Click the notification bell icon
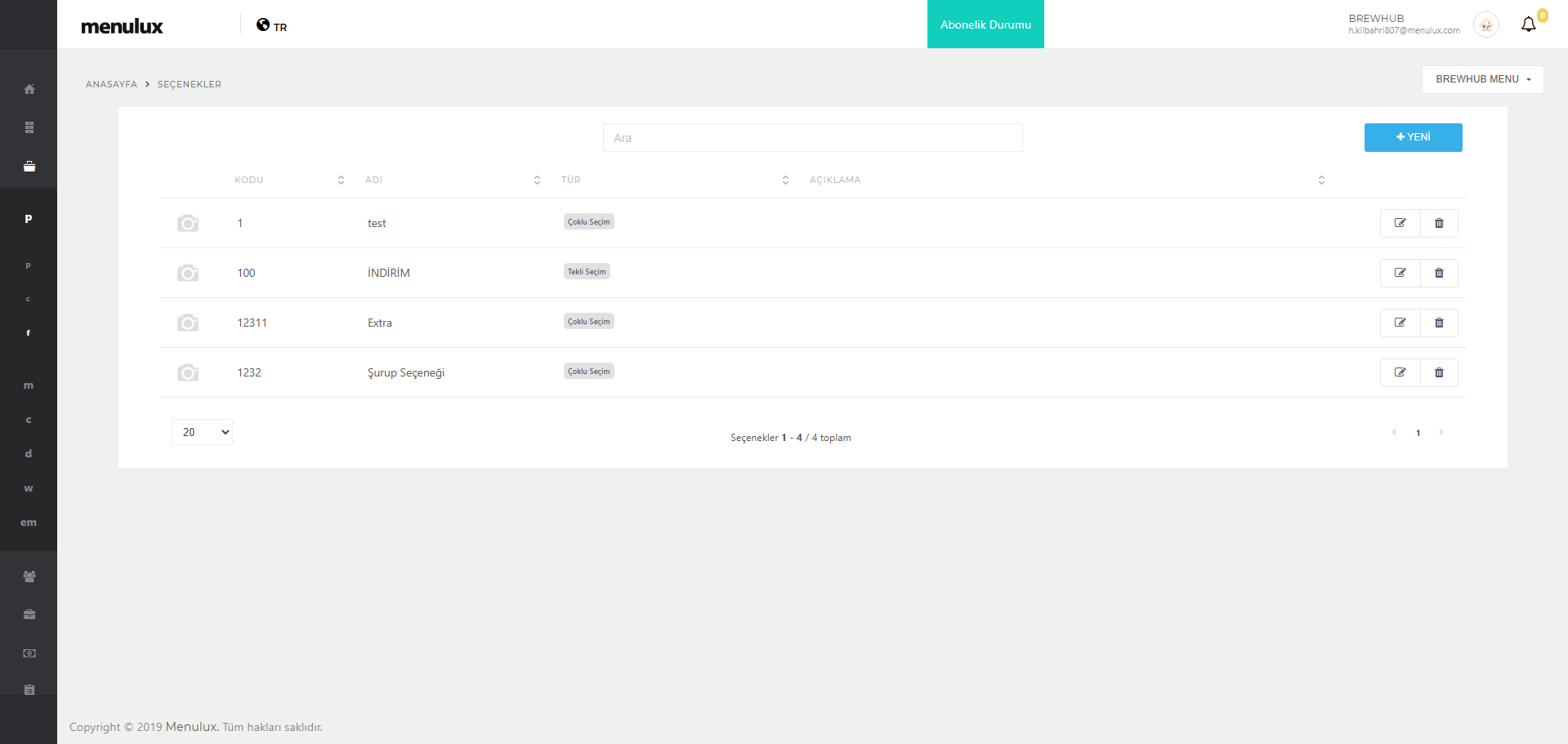The width and height of the screenshot is (1568, 744). 1528,25
